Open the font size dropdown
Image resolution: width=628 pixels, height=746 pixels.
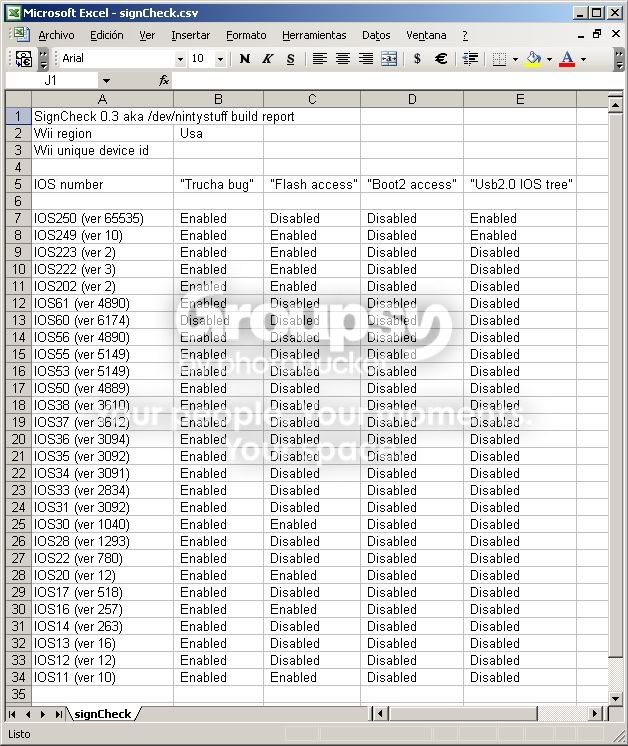point(220,59)
